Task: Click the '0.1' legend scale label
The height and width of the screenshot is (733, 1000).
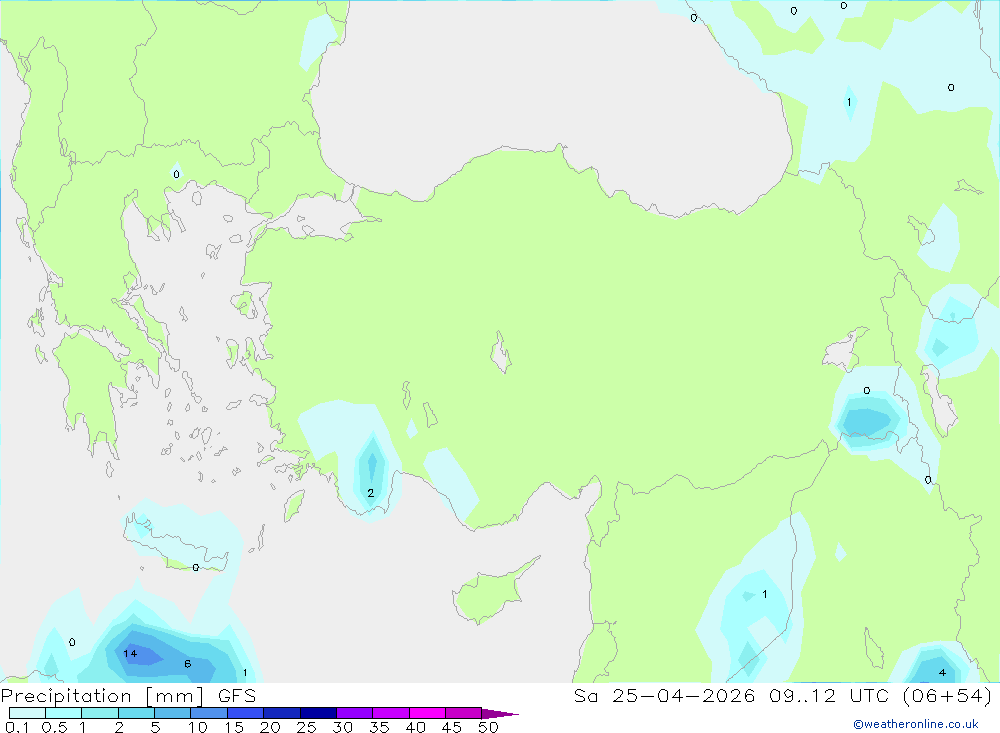Action: click(17, 727)
